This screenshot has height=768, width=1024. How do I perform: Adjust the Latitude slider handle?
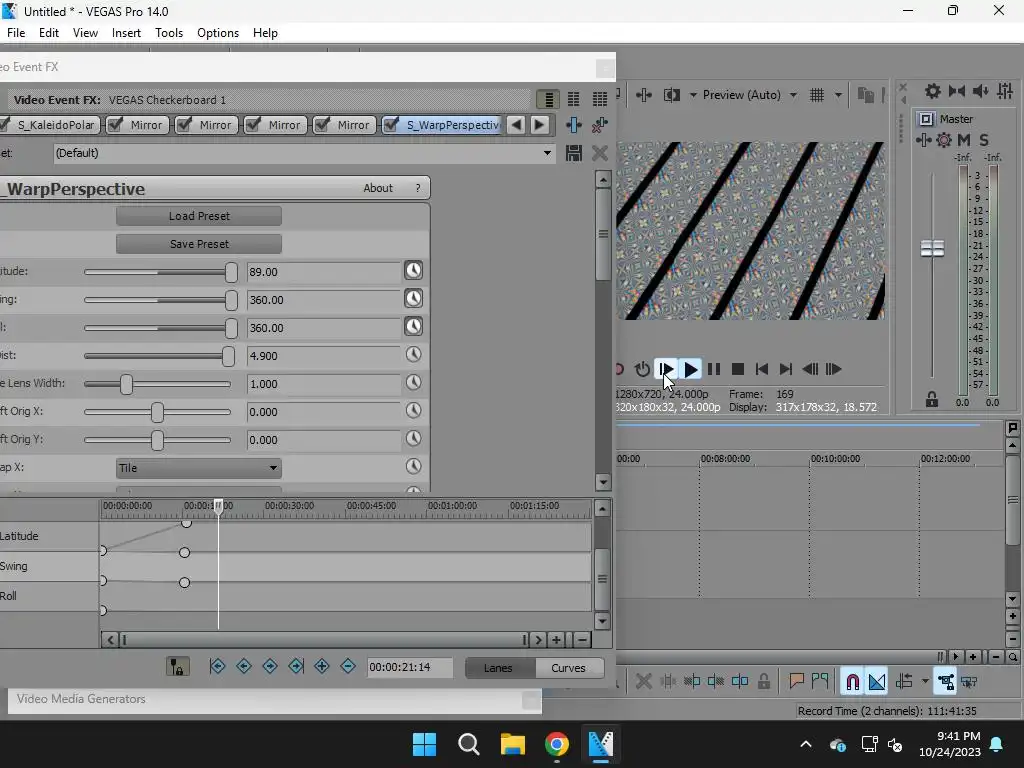click(x=231, y=272)
